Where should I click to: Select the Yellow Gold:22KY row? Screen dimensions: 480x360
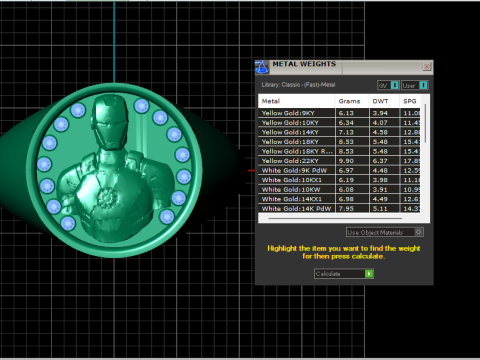pyautogui.click(x=339, y=161)
